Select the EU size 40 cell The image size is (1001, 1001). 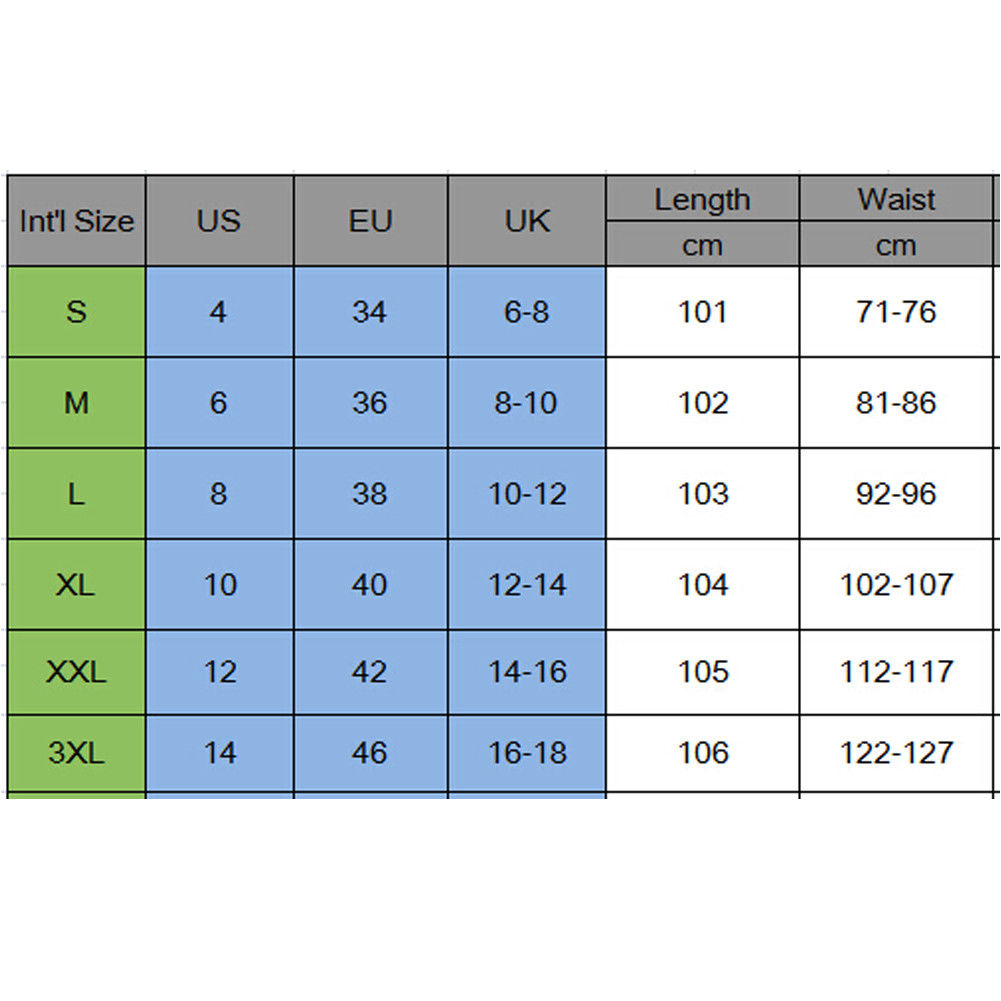(370, 585)
